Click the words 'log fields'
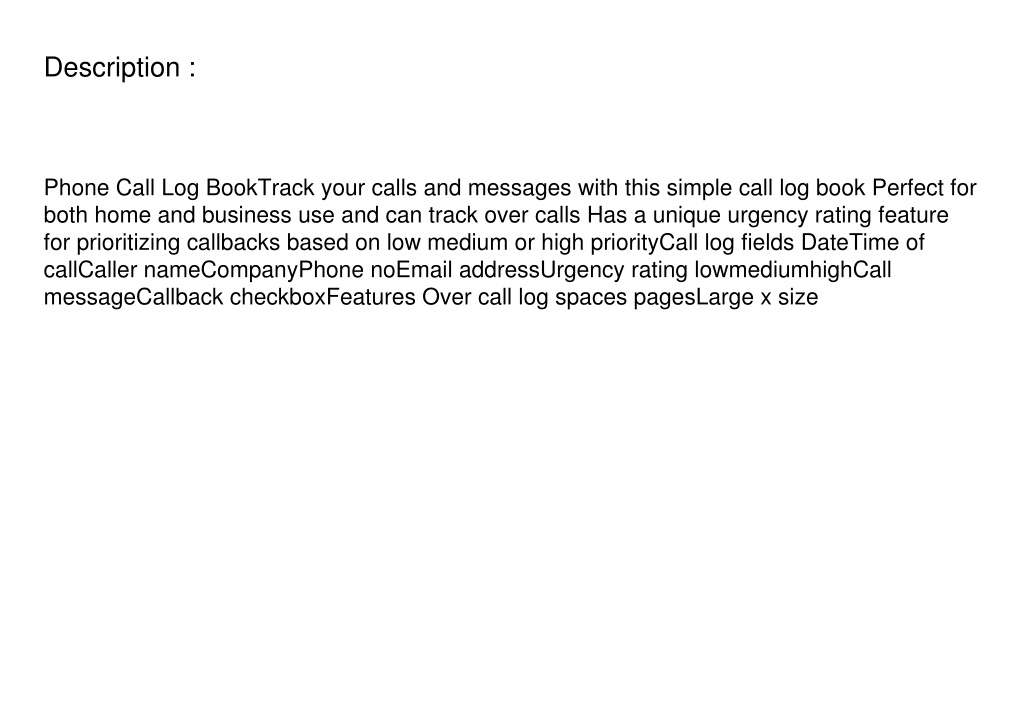1024x723 pixels. [749, 243]
